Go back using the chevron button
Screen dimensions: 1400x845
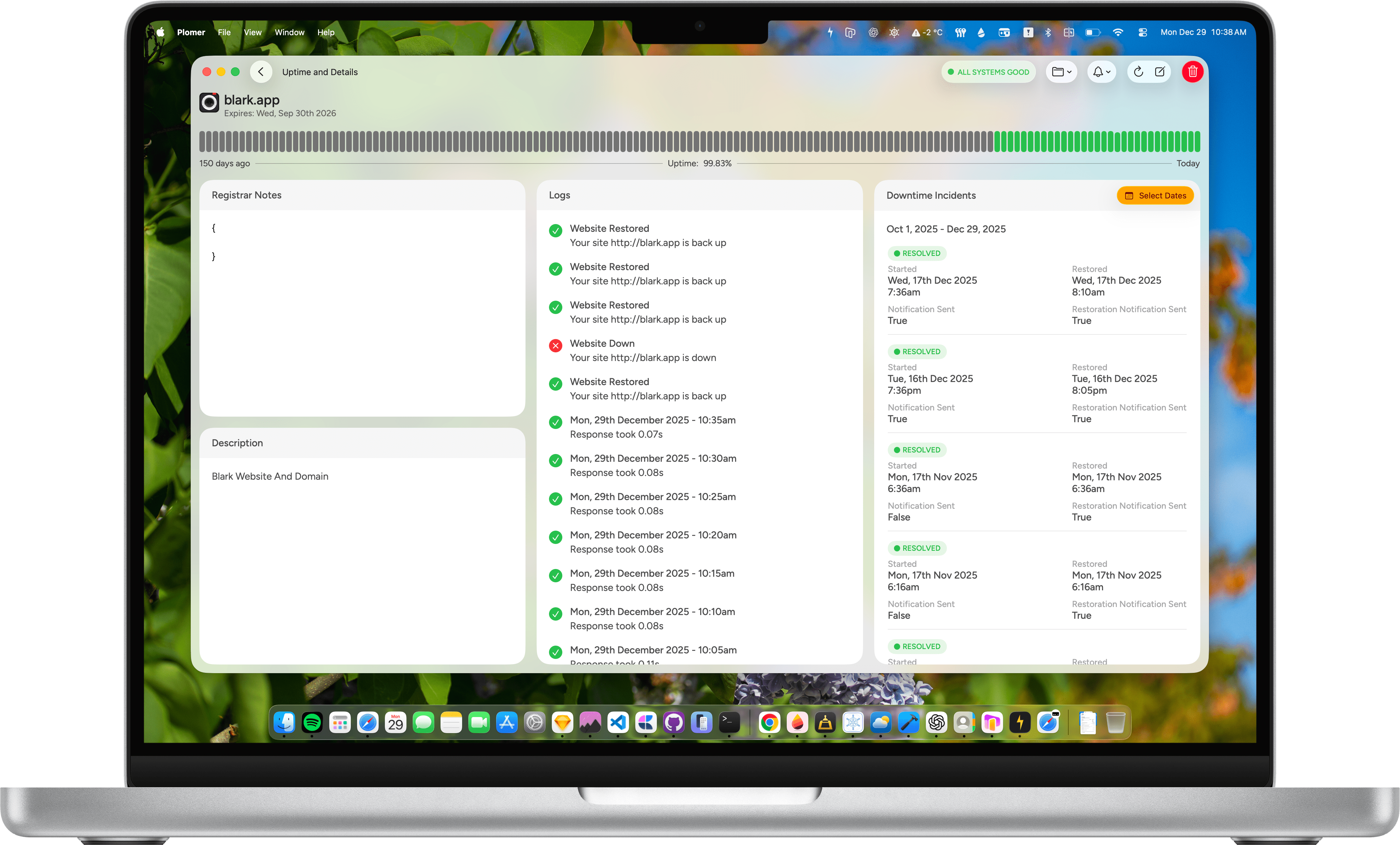tap(261, 72)
